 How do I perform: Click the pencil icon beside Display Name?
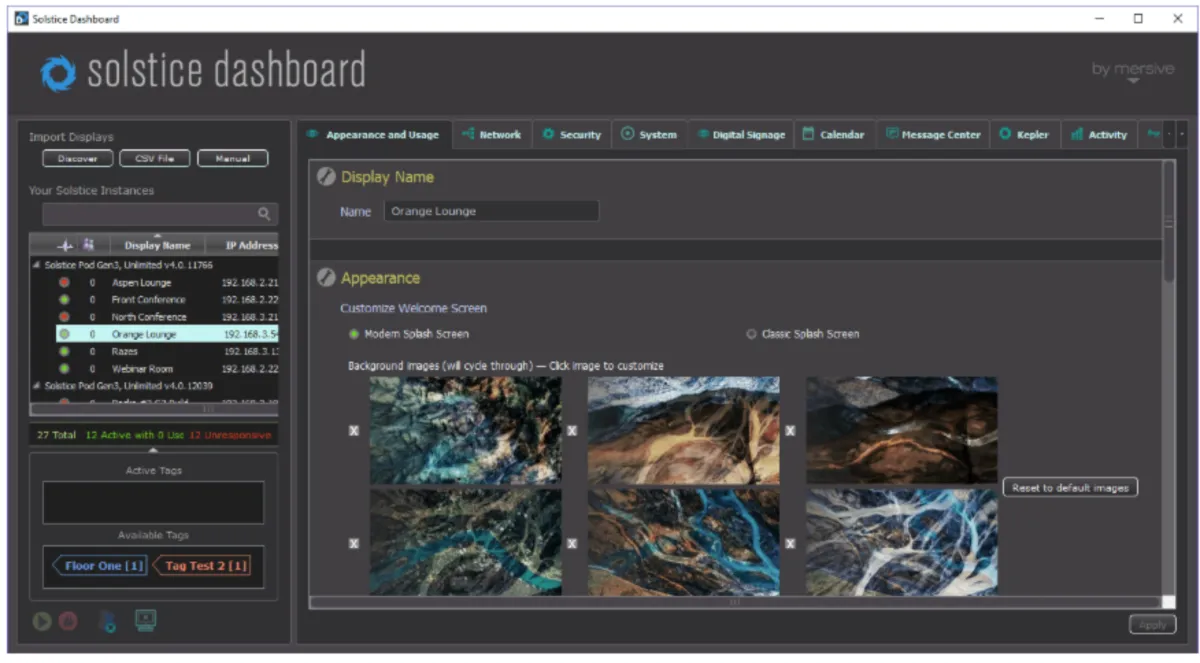point(325,177)
